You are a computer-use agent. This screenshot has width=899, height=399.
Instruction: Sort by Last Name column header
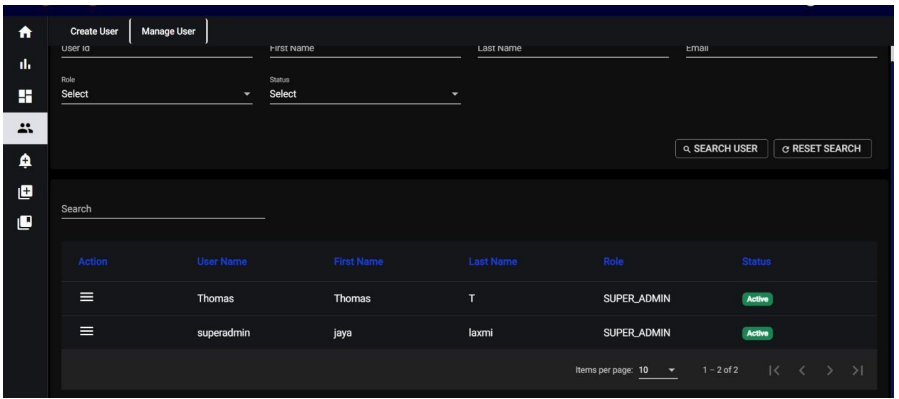(493, 261)
